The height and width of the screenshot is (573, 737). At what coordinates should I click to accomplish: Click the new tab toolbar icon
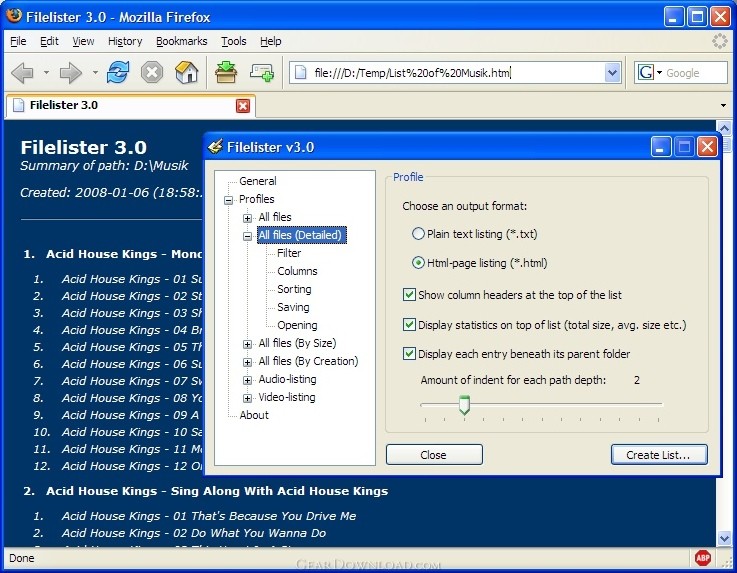tap(262, 72)
